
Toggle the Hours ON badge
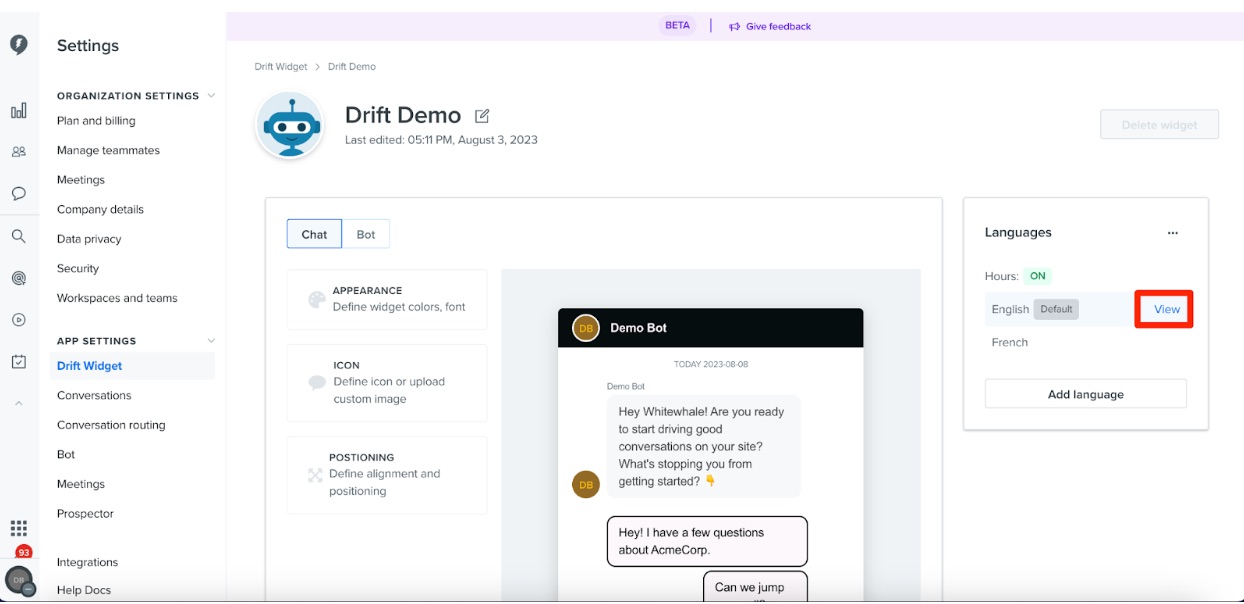(x=1038, y=276)
